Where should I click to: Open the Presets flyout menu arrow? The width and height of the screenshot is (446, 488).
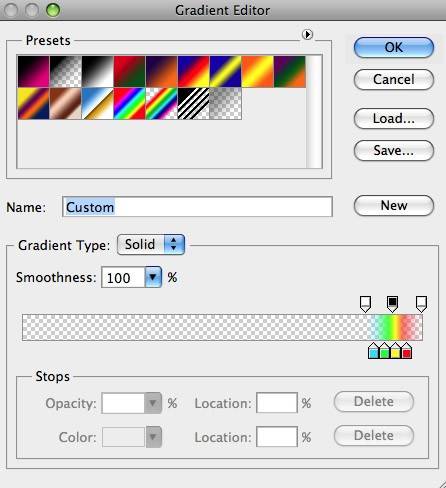click(x=307, y=34)
